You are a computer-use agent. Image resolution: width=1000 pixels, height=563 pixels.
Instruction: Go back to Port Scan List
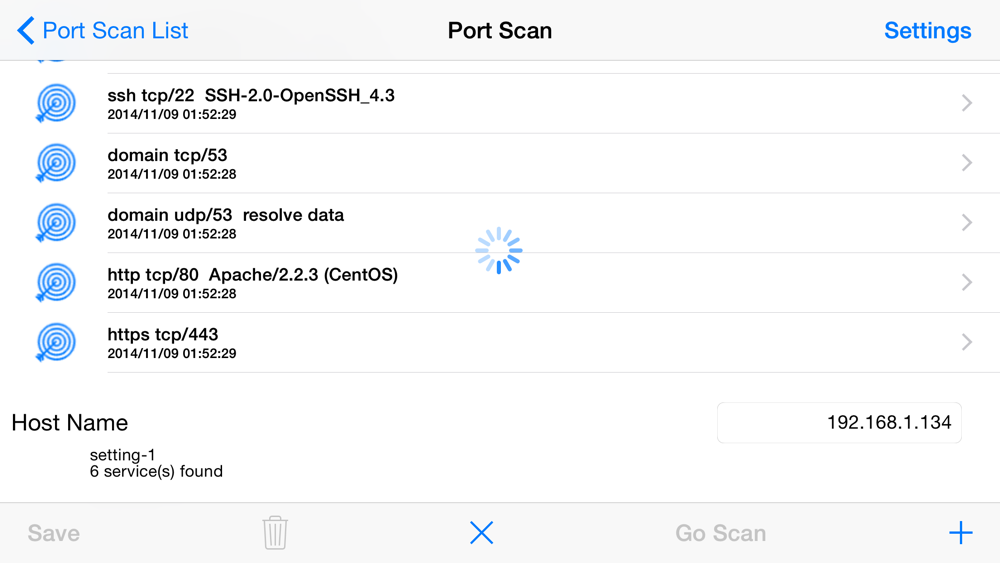pyautogui.click(x=103, y=31)
